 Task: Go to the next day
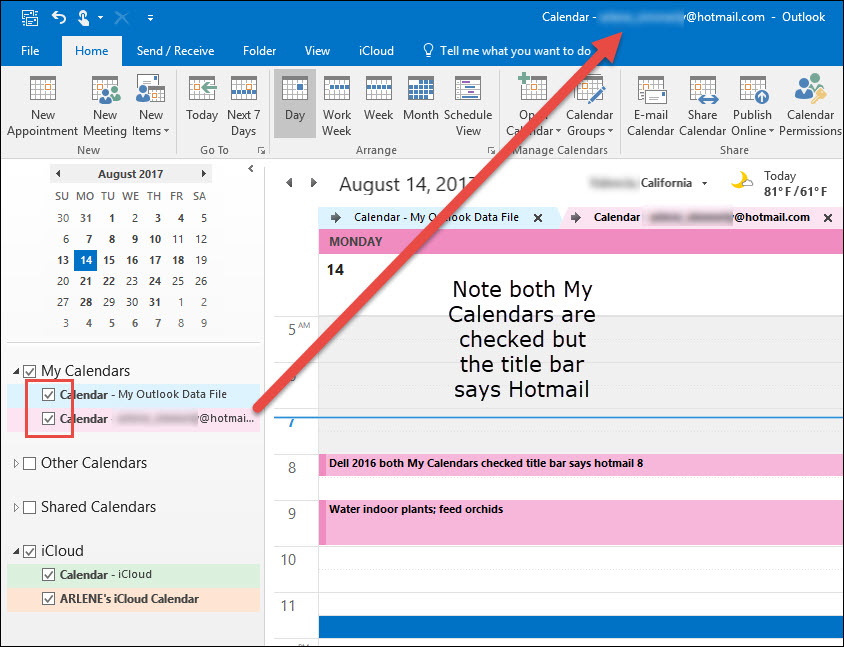click(313, 183)
